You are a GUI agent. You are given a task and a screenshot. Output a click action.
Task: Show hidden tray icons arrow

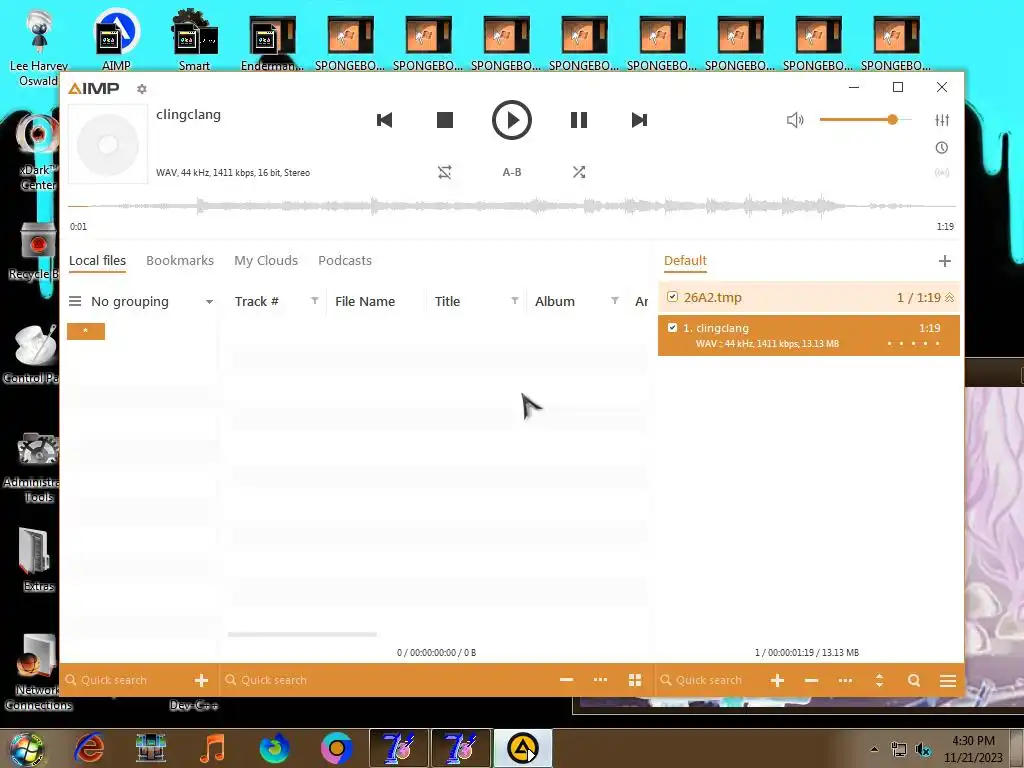pyautogui.click(x=874, y=749)
